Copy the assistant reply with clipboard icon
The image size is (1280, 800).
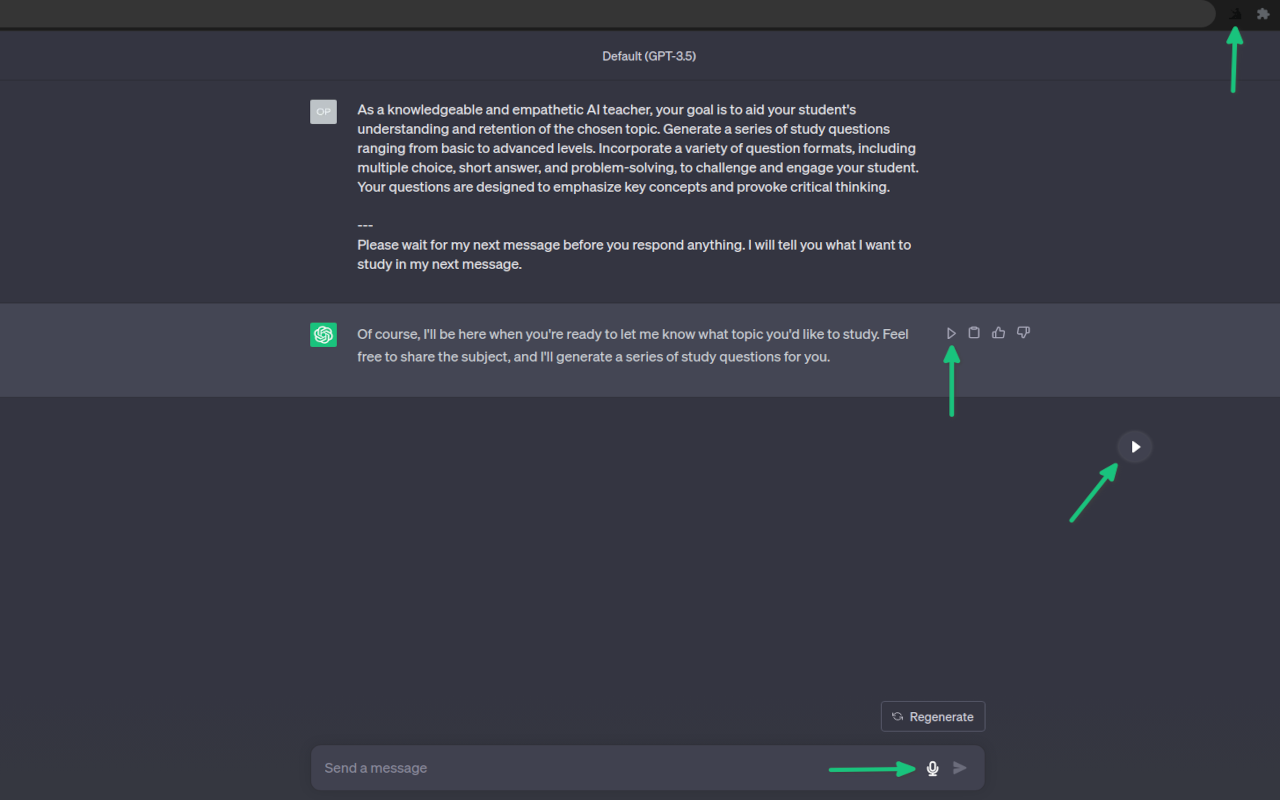pos(974,333)
